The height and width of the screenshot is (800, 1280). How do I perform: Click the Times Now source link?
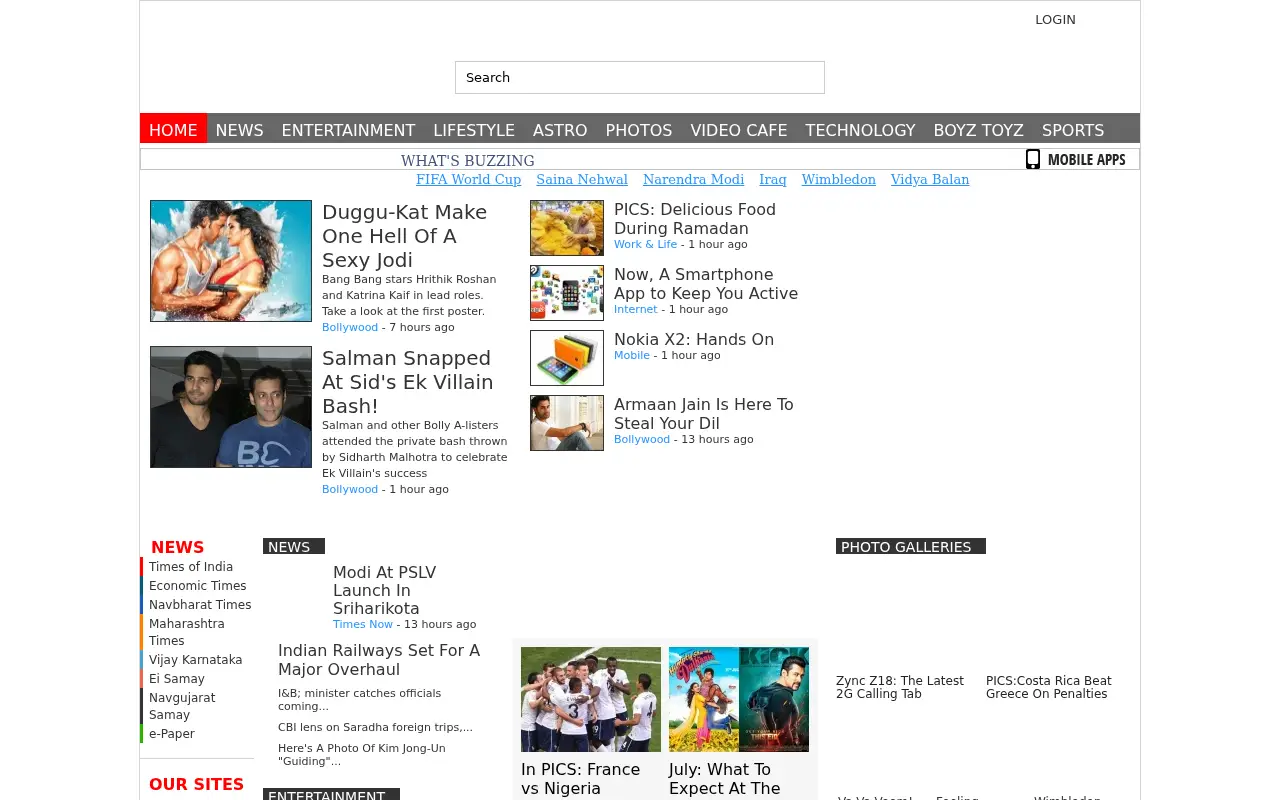363,624
